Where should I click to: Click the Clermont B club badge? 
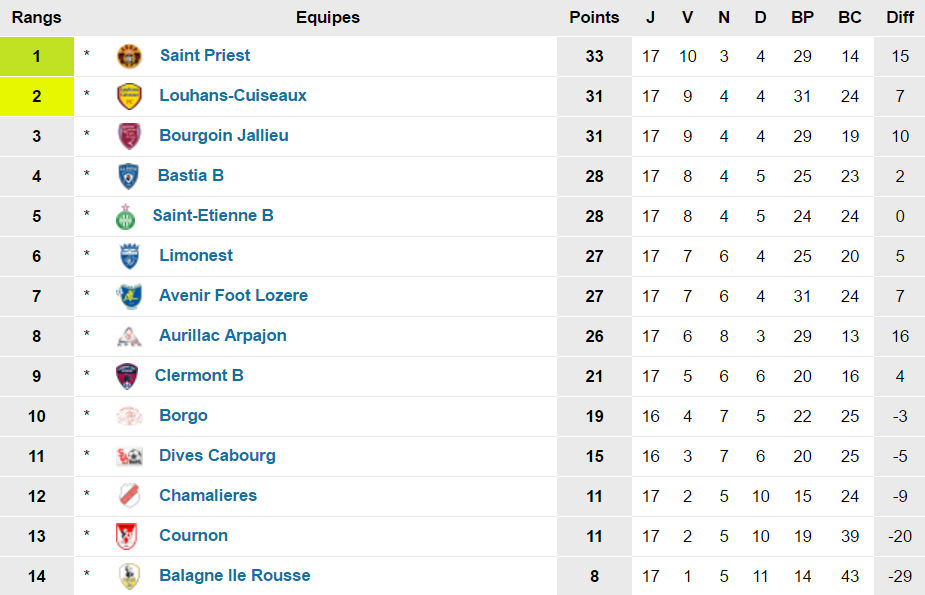pos(127,376)
